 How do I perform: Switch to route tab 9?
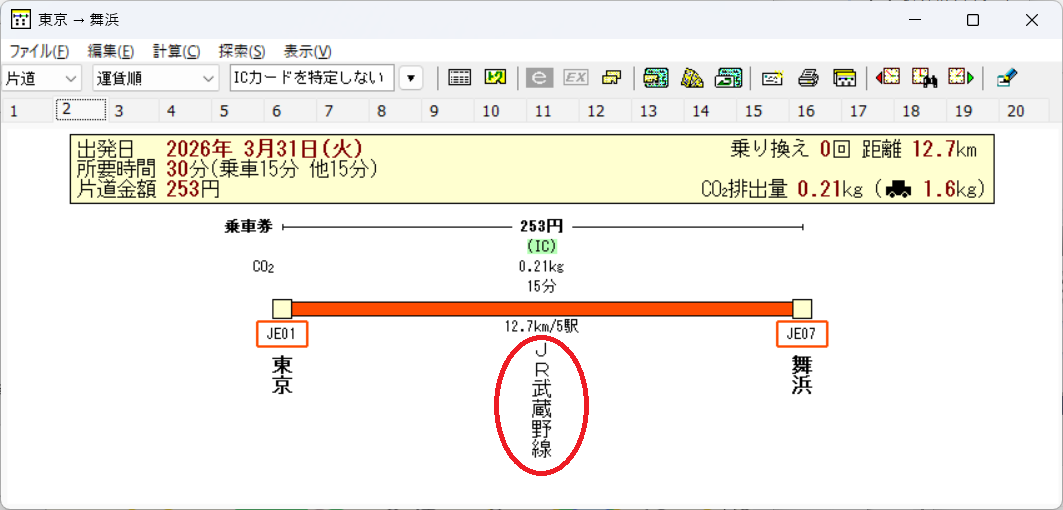pyautogui.click(x=448, y=111)
